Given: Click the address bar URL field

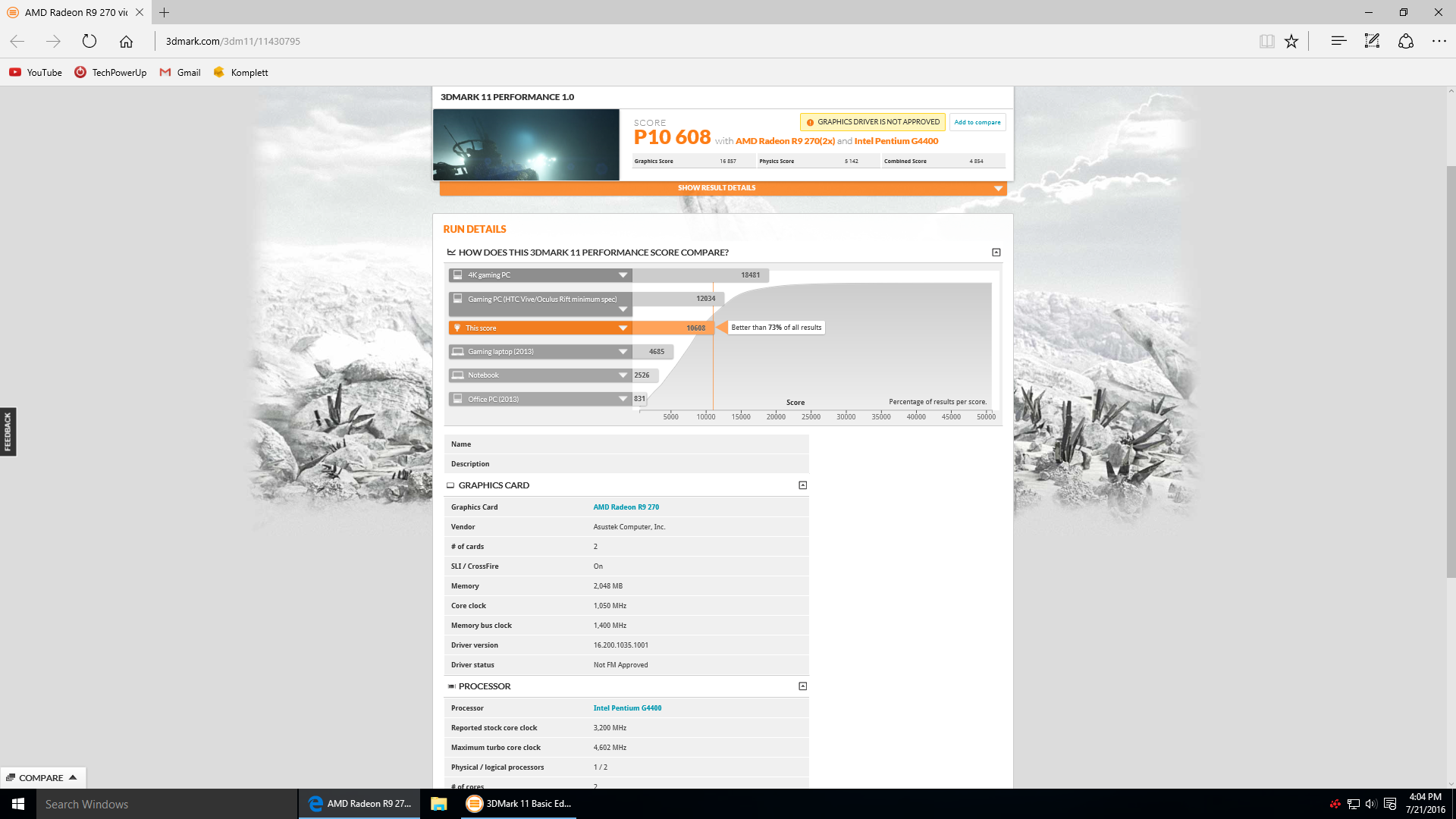Looking at the screenshot, I should pos(698,41).
